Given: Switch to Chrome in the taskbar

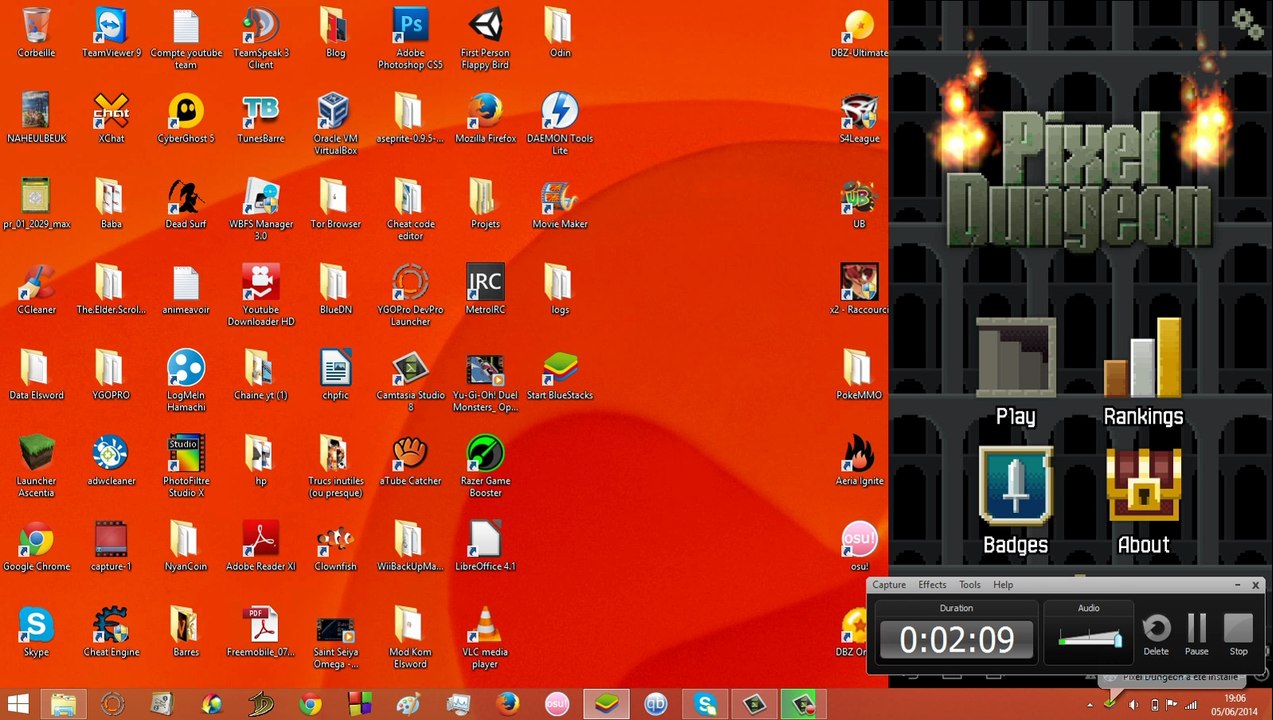Looking at the screenshot, I should [310, 705].
